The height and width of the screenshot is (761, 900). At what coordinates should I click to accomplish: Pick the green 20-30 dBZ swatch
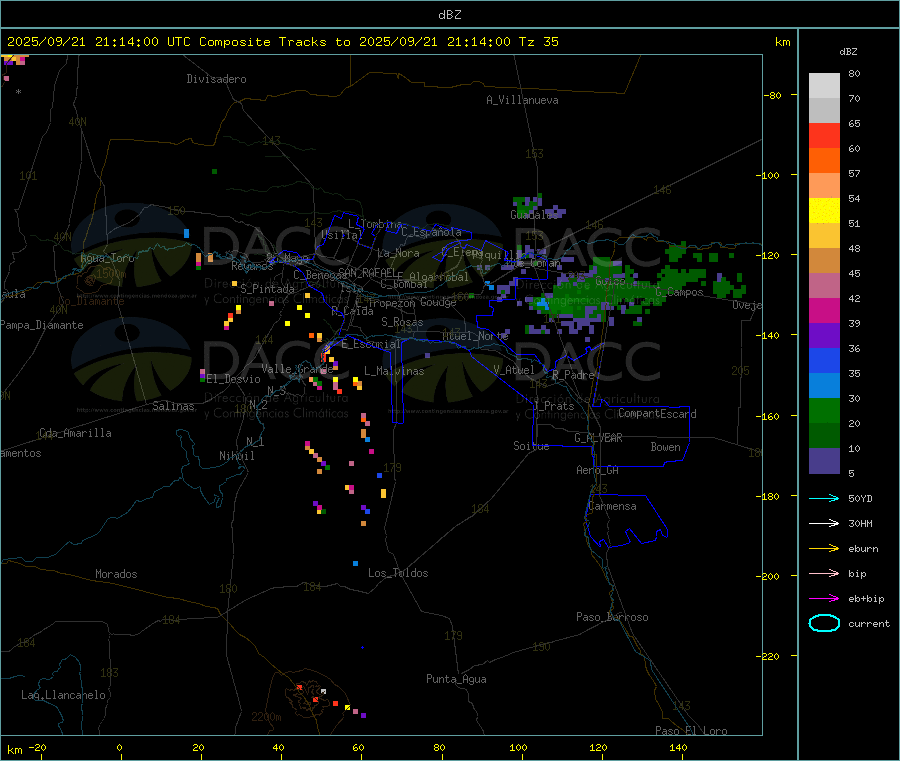[824, 410]
